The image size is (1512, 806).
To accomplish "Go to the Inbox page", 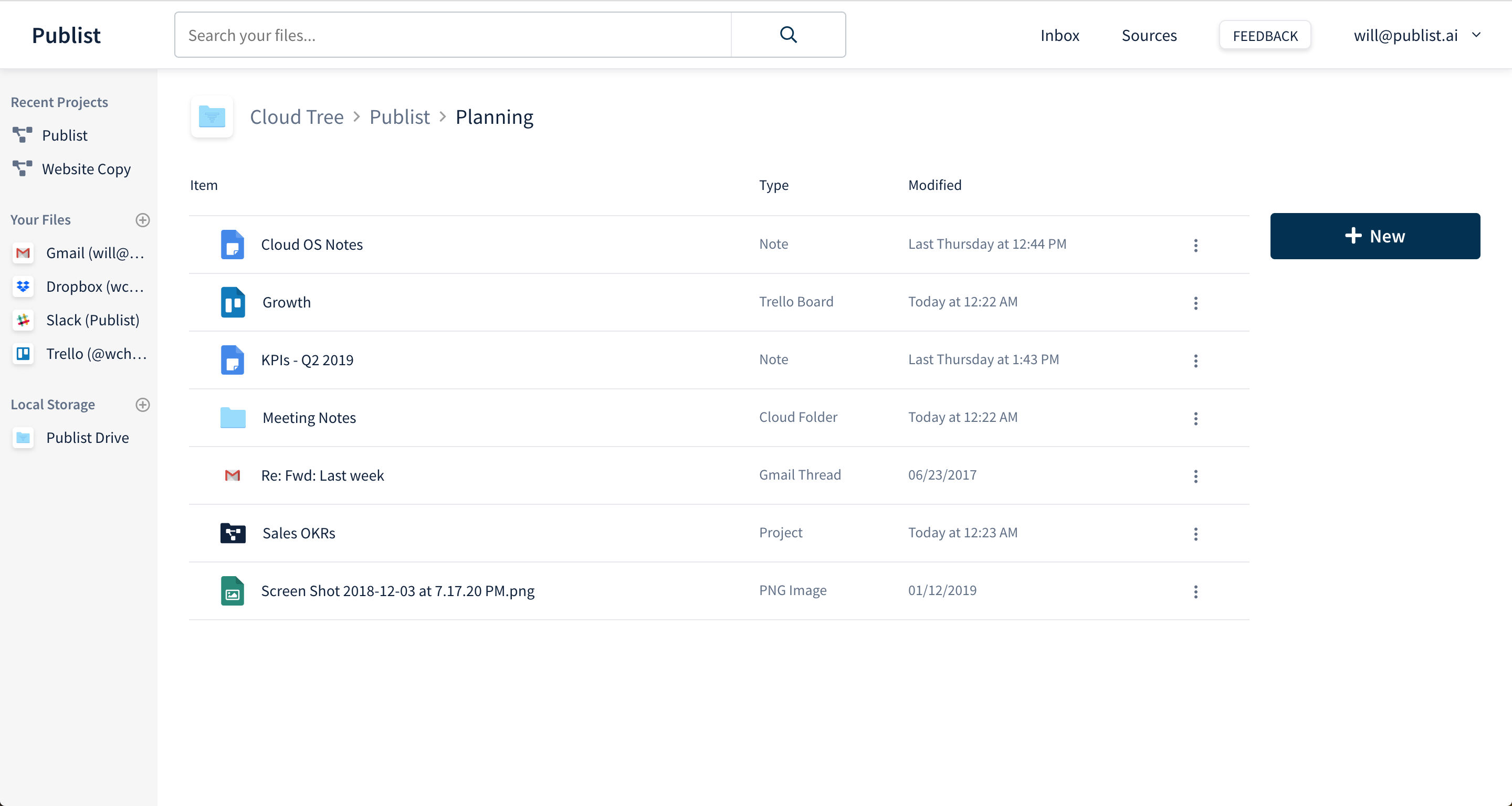I will (x=1059, y=36).
